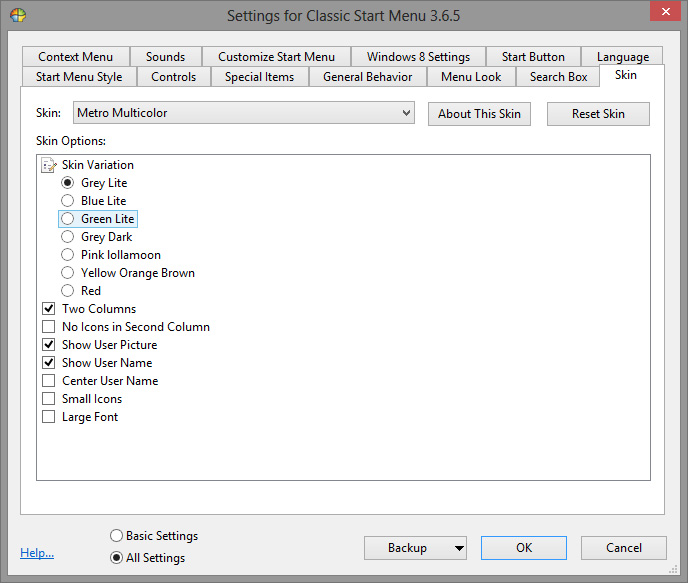This screenshot has width=688, height=583.
Task: Open the Special Items tab
Action: click(259, 77)
